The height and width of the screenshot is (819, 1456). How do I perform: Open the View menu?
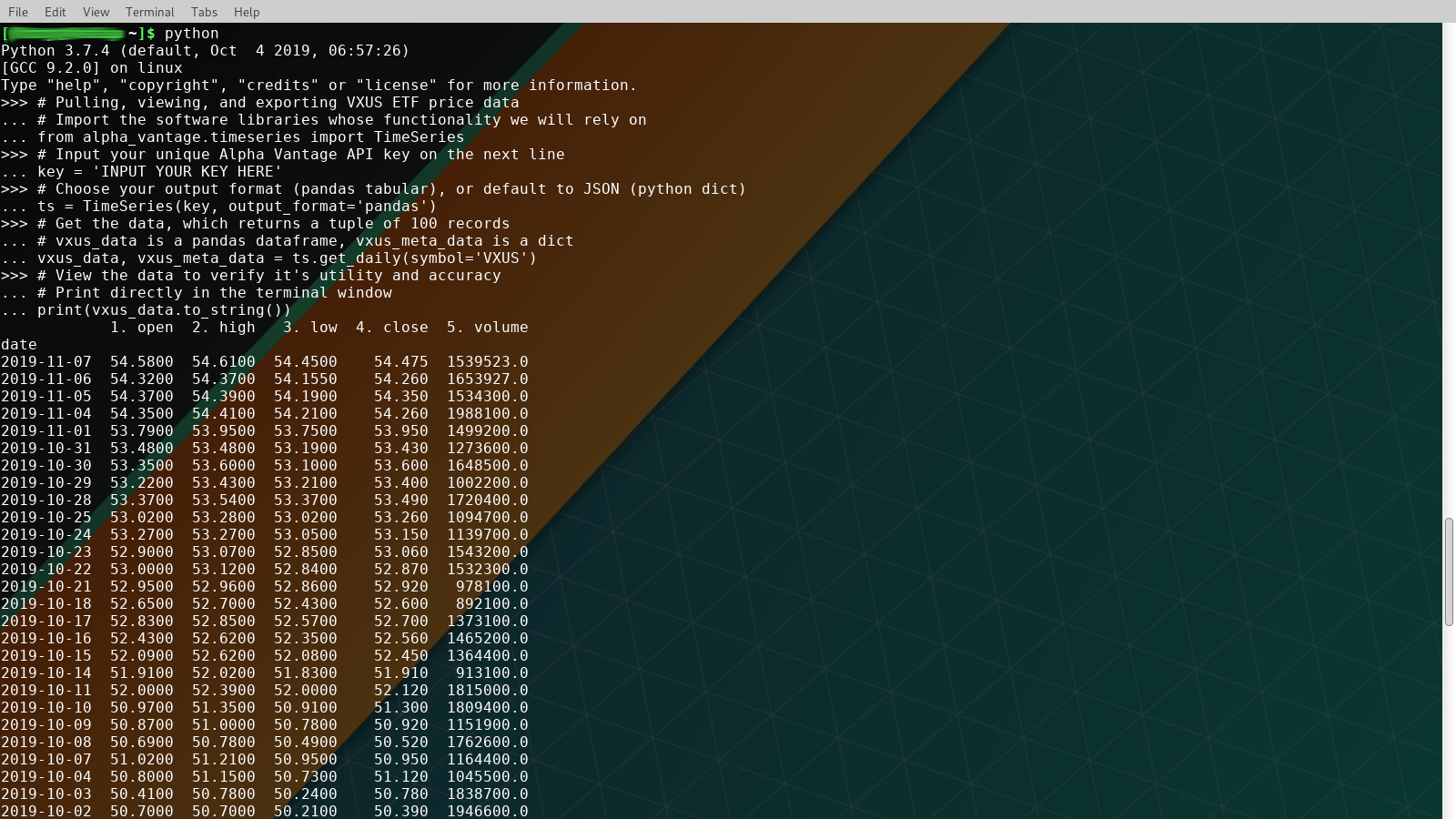(x=95, y=12)
